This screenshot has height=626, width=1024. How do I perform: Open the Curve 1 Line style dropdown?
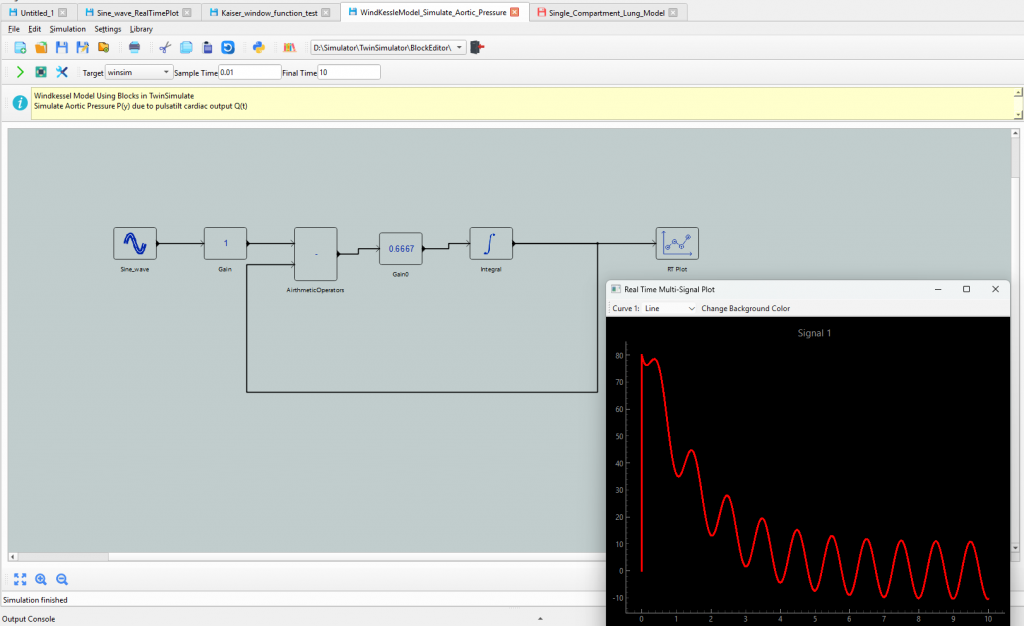pyautogui.click(x=670, y=308)
